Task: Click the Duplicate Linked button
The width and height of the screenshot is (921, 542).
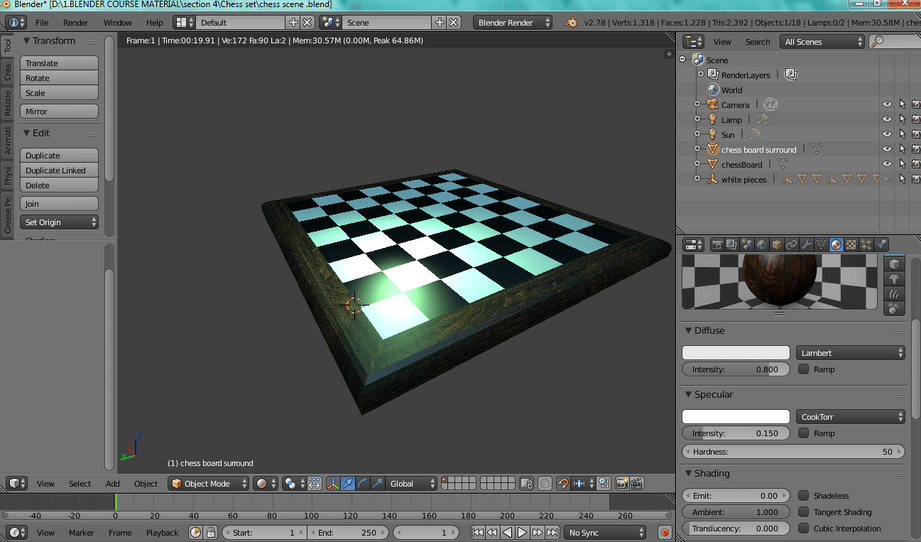Action: [x=60, y=171]
